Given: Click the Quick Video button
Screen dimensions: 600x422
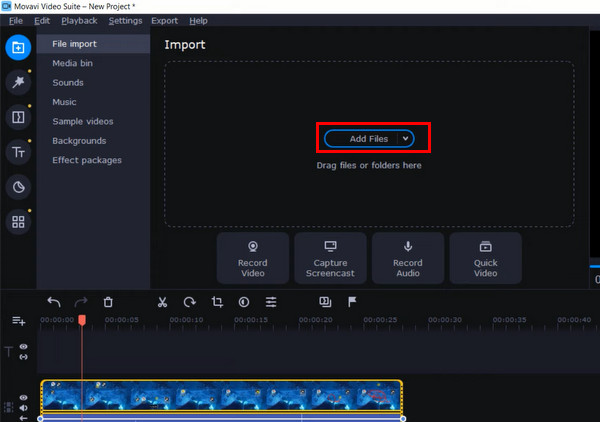Looking at the screenshot, I should pos(486,258).
